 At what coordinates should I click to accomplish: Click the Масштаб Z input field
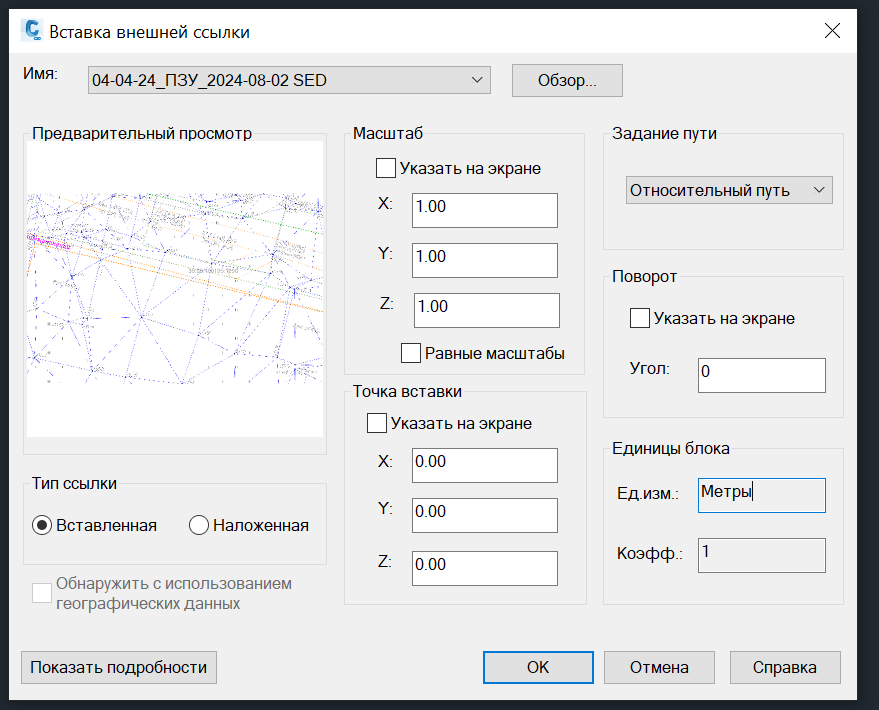487,310
